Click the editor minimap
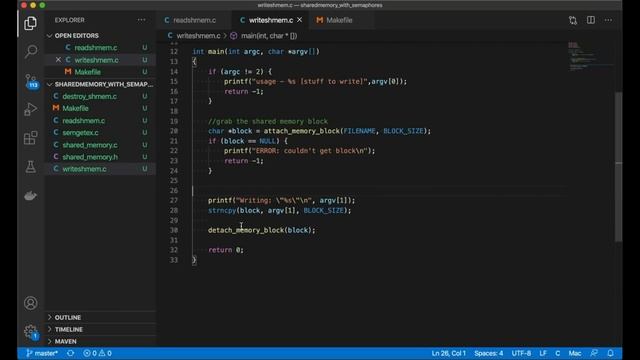 point(590,56)
